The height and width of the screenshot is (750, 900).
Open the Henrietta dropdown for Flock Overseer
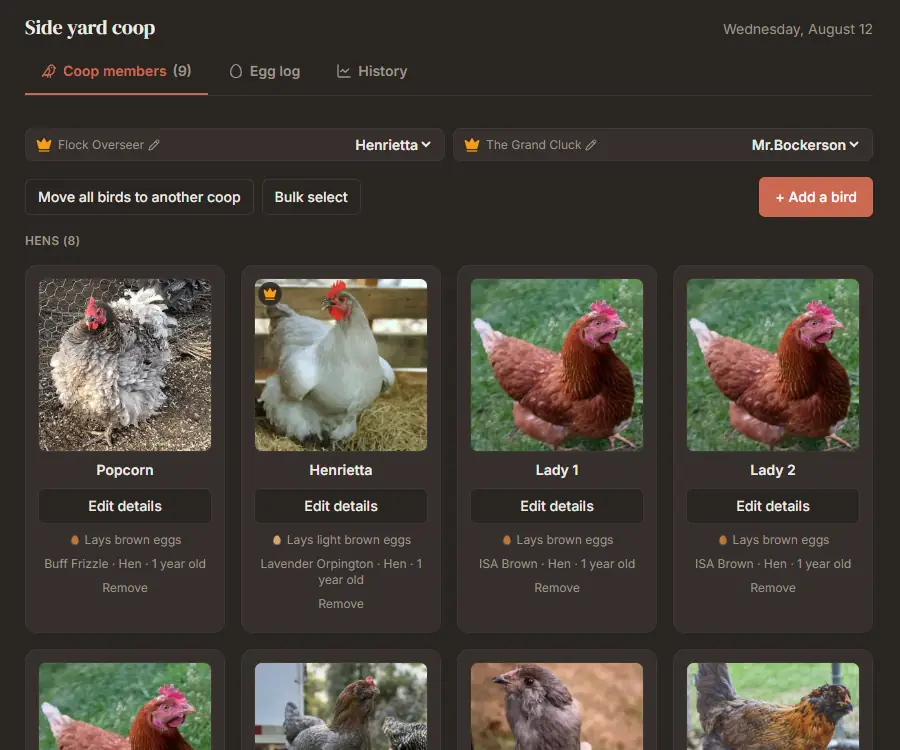point(393,145)
